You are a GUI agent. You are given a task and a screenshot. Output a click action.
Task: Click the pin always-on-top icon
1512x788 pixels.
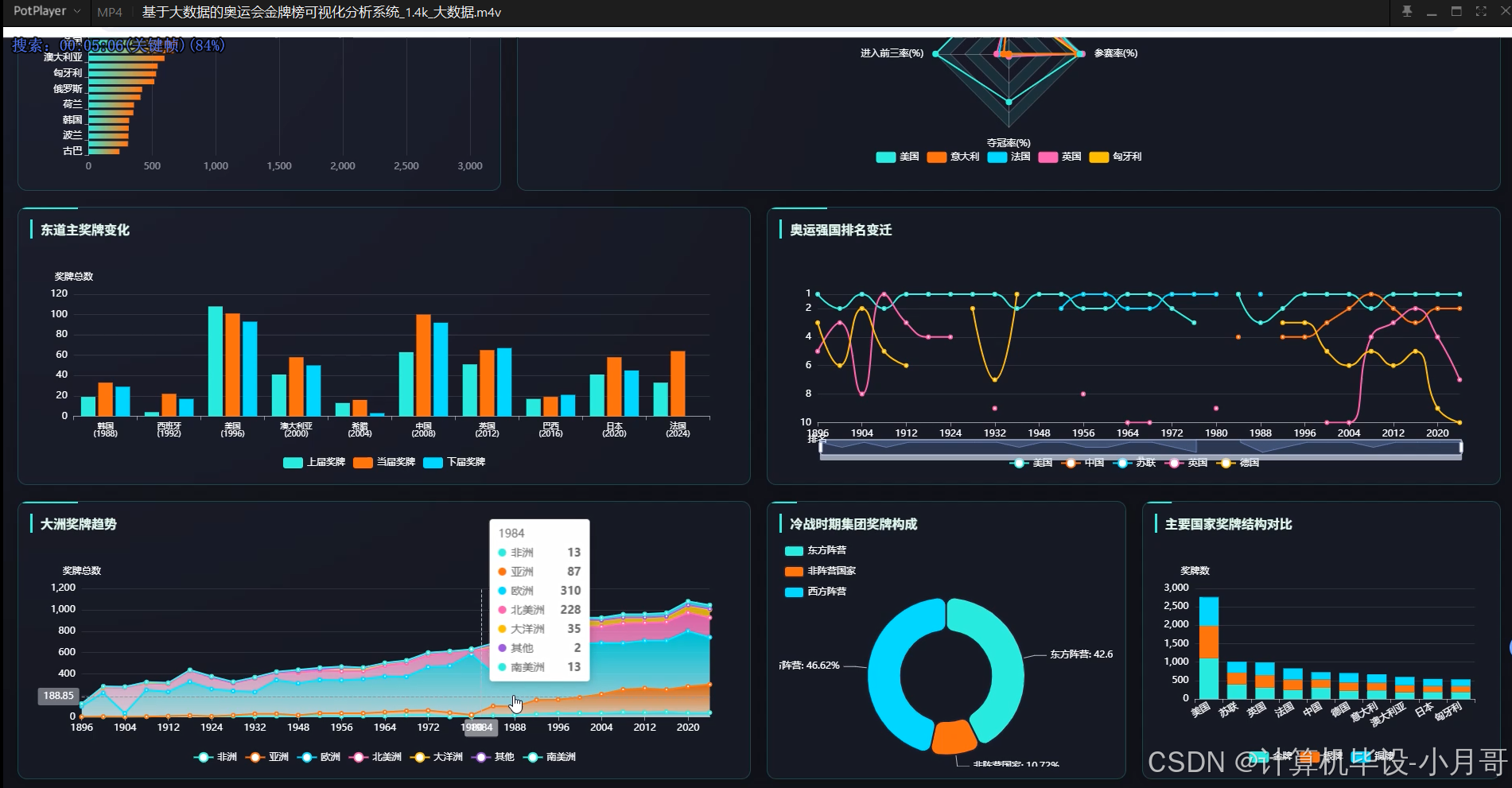[x=1407, y=11]
